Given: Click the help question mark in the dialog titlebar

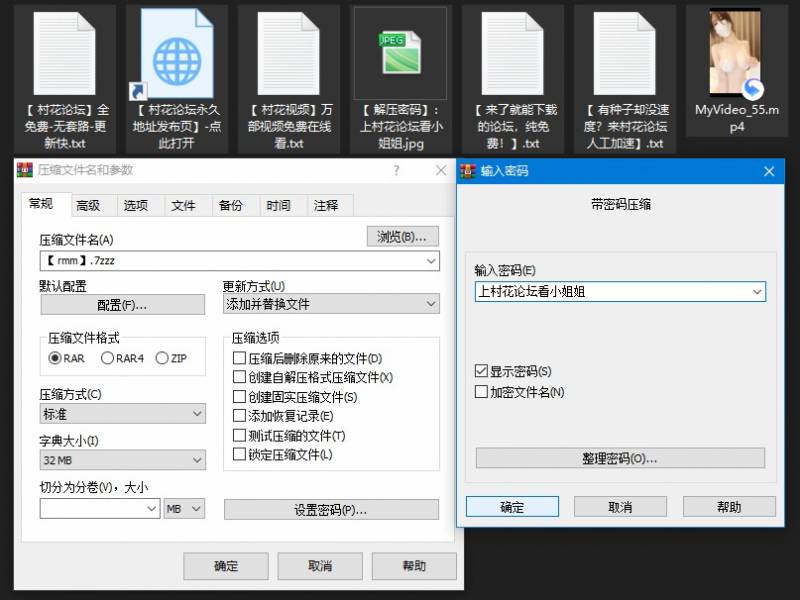Looking at the screenshot, I should [398, 171].
